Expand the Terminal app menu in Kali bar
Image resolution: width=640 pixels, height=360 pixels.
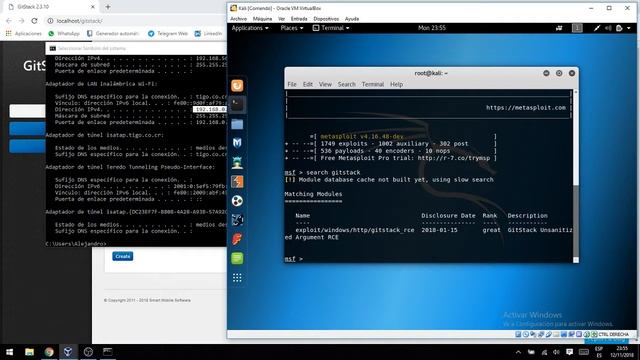tap(331, 28)
